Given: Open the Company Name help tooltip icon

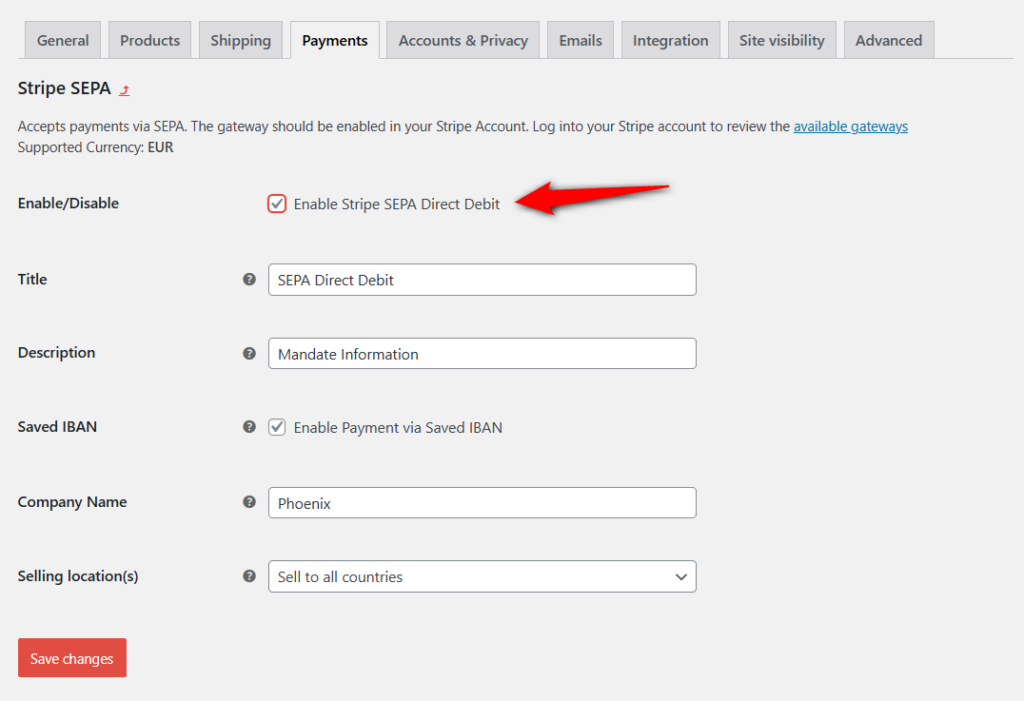Looking at the screenshot, I should (x=249, y=502).
